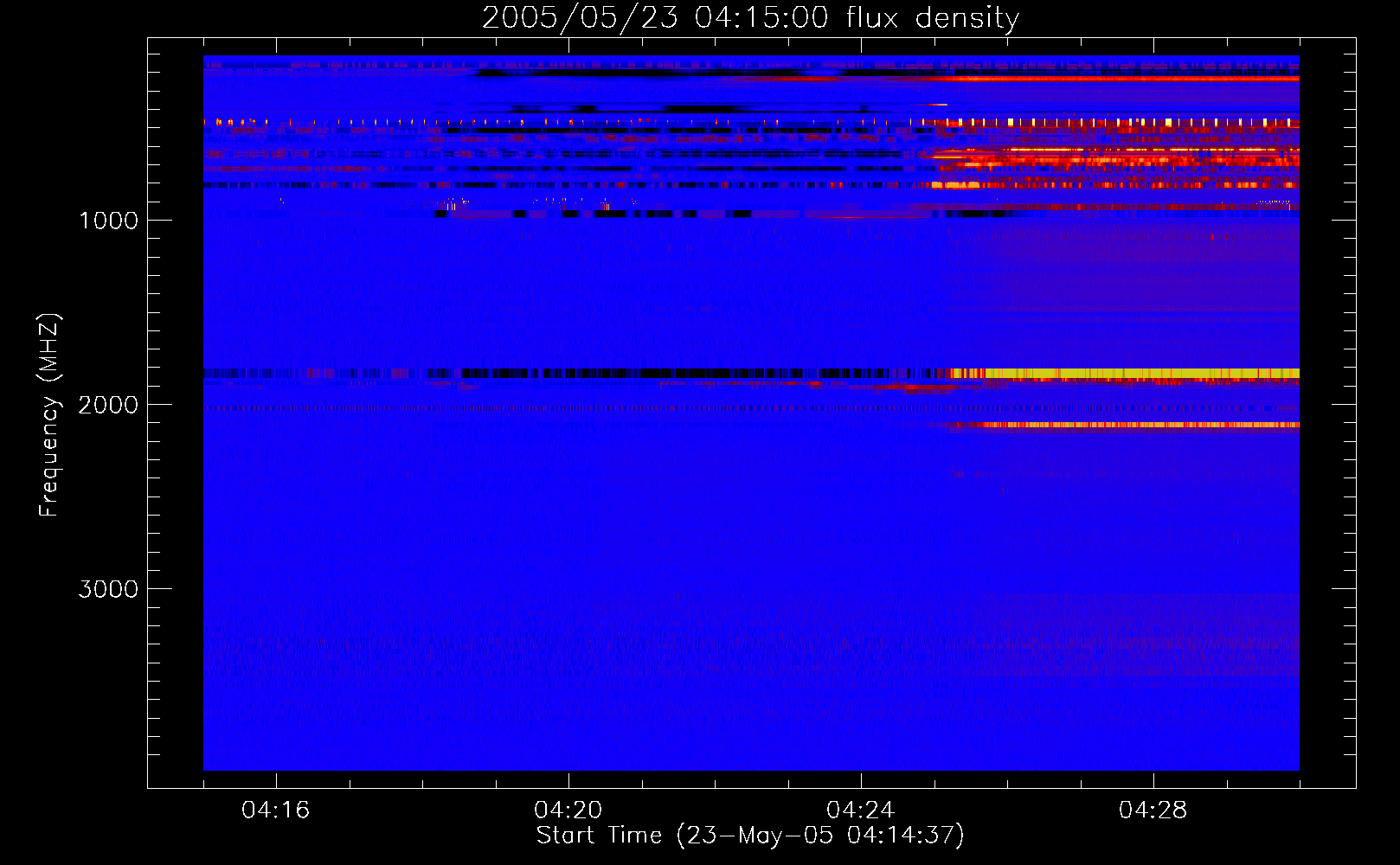This screenshot has width=1400, height=865.
Task: Click the 04:20 time tick label
Action: tap(568, 810)
